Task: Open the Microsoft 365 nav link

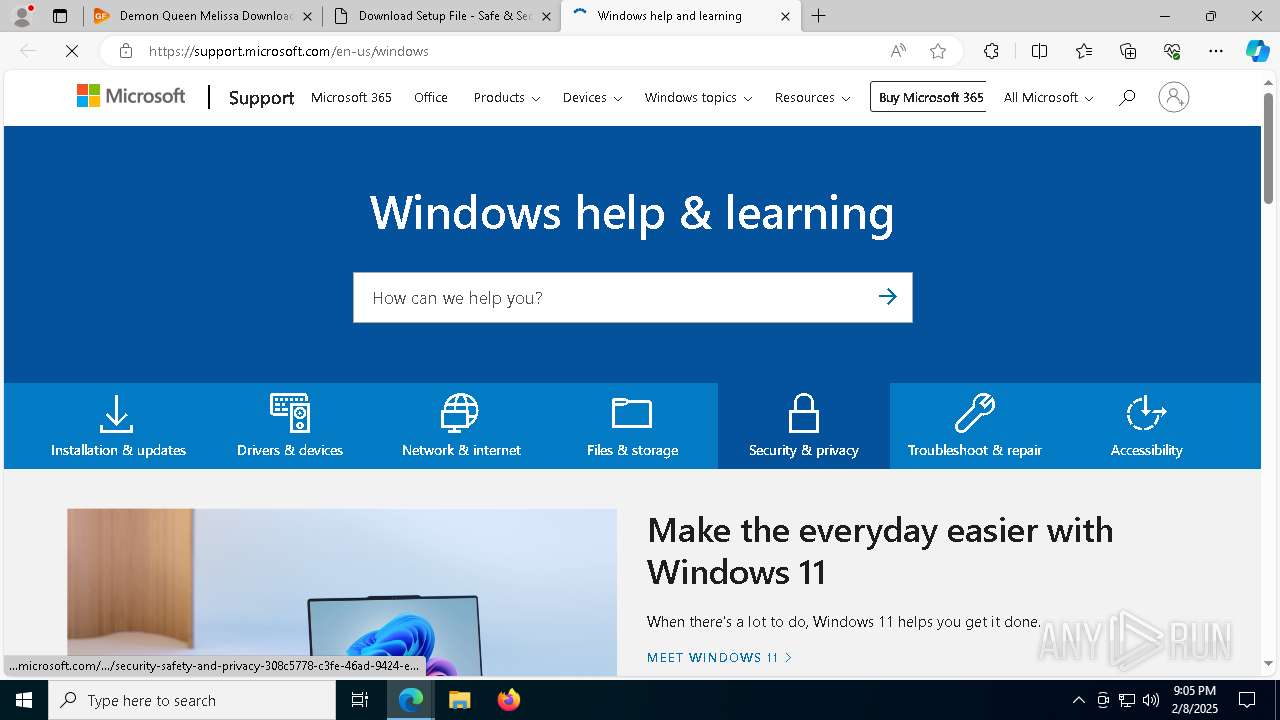Action: [x=351, y=97]
